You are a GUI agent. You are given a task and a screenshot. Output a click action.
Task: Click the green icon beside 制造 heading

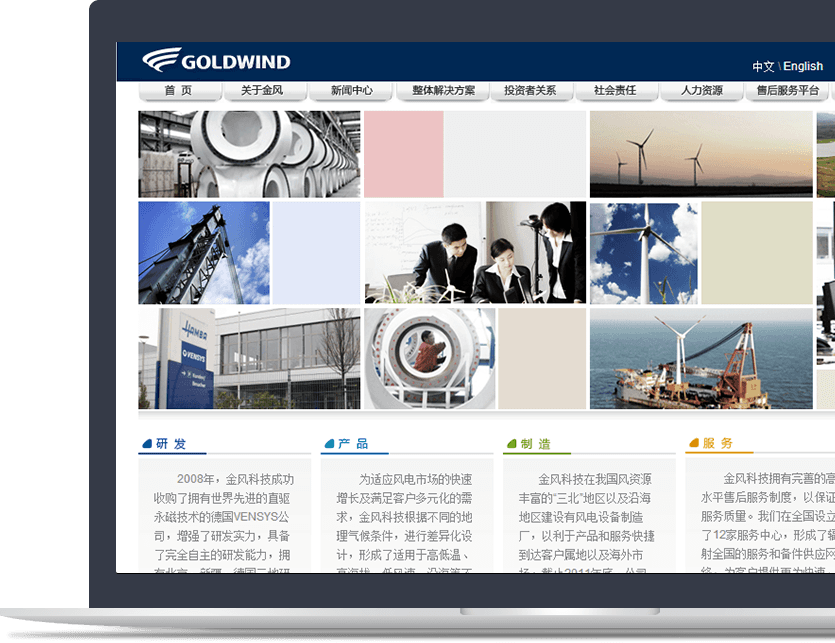point(511,444)
